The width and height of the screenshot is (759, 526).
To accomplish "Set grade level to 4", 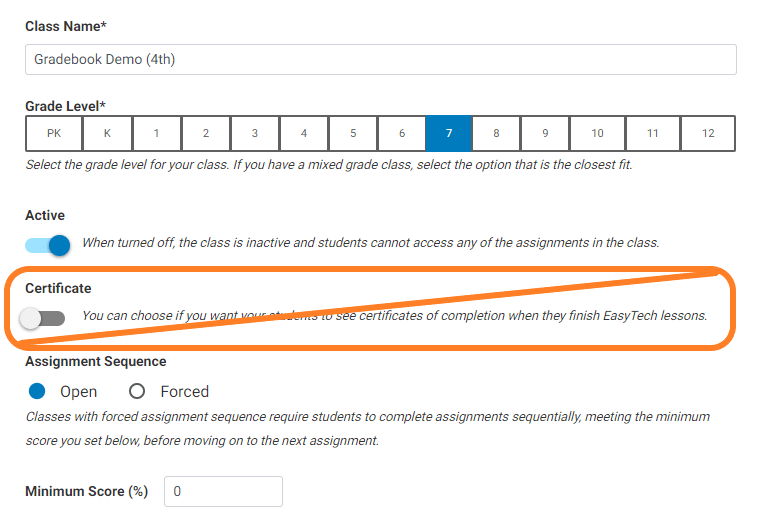I will point(304,133).
